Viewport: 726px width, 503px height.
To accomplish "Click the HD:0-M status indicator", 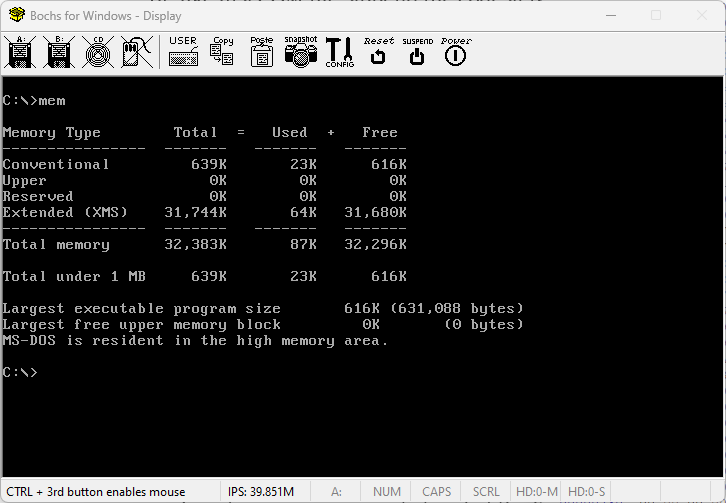I will pos(537,491).
